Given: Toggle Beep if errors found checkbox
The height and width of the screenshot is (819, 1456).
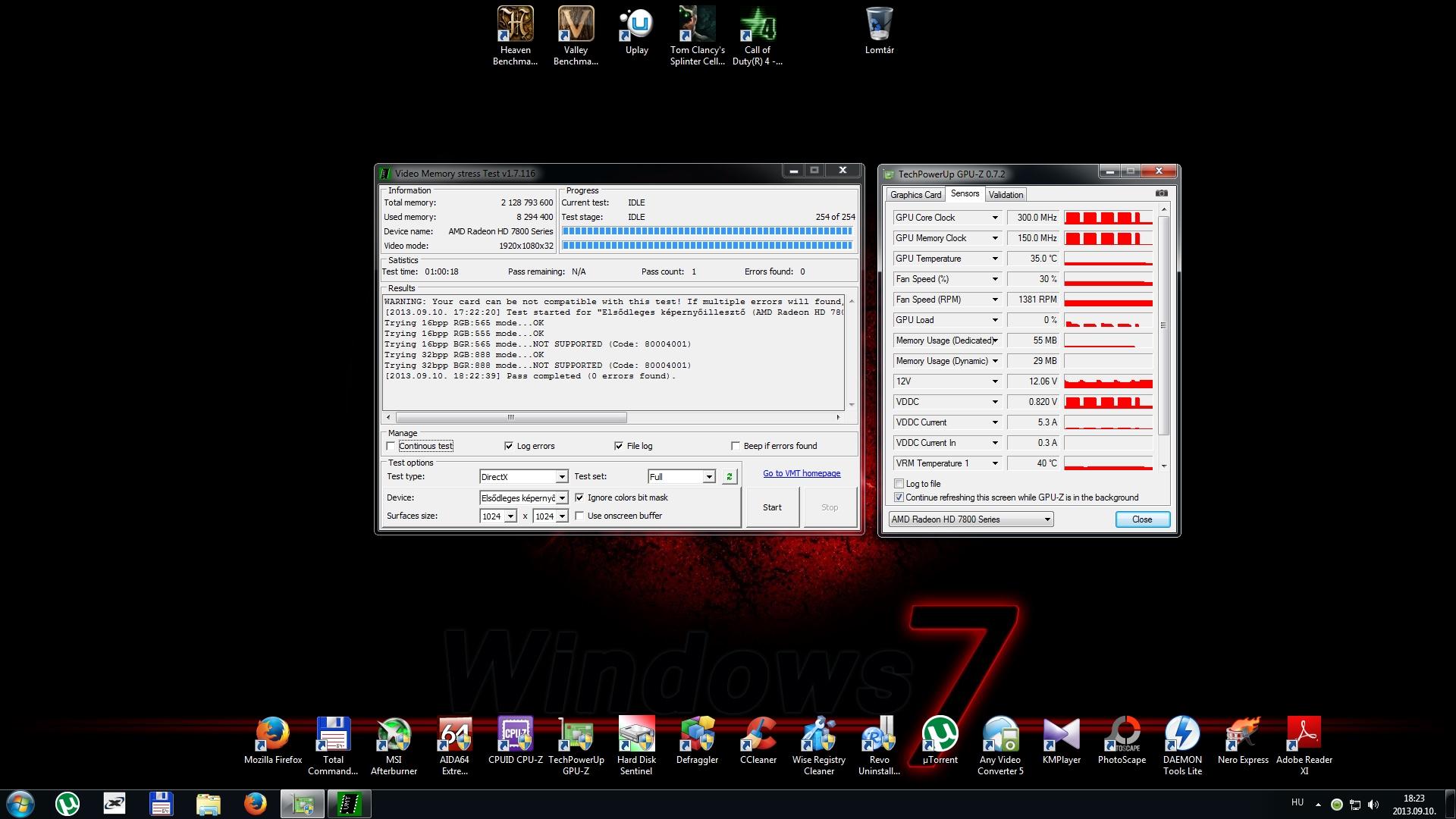Looking at the screenshot, I should [735, 446].
